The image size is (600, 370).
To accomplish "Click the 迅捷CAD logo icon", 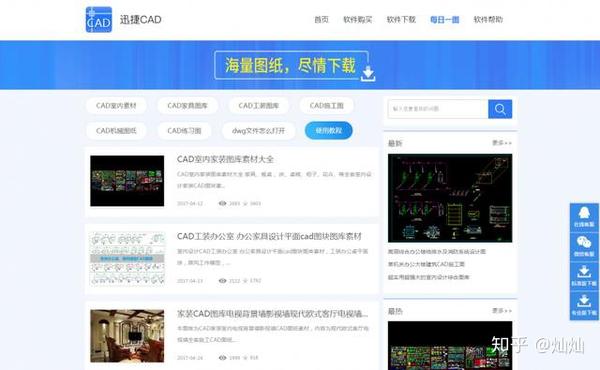I will [x=99, y=20].
